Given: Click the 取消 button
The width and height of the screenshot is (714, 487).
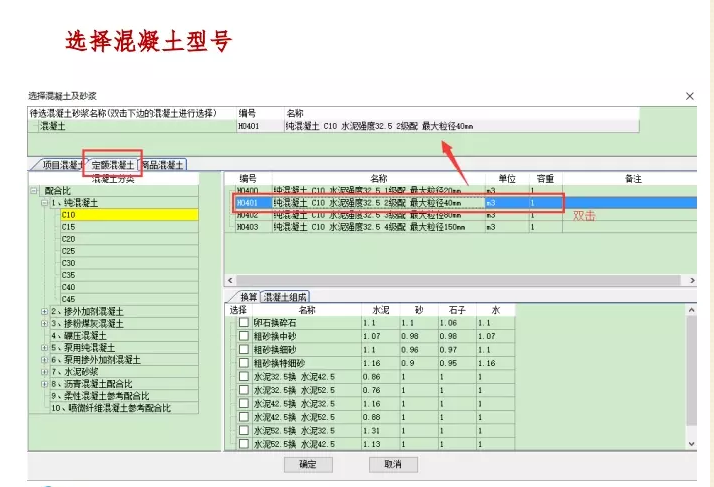Looking at the screenshot, I should (385, 464).
